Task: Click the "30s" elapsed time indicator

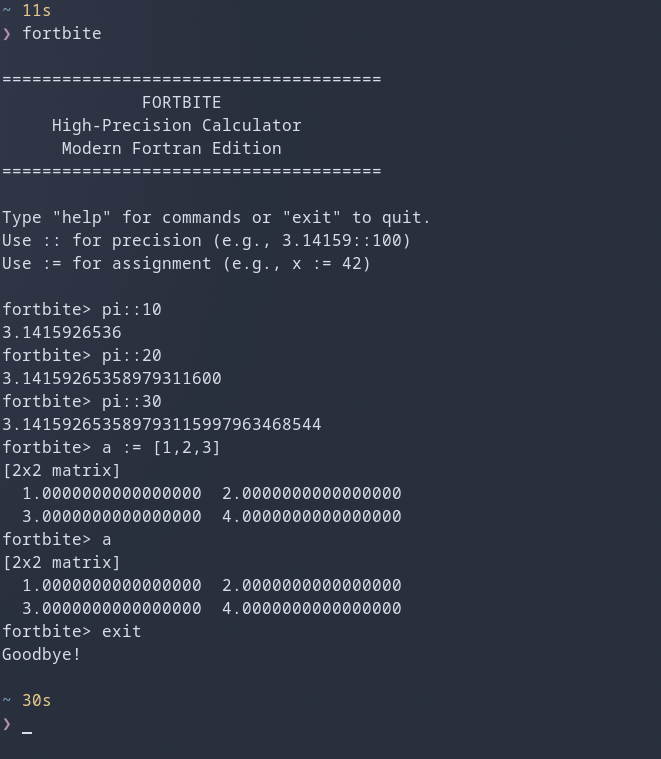Action: click(36, 701)
